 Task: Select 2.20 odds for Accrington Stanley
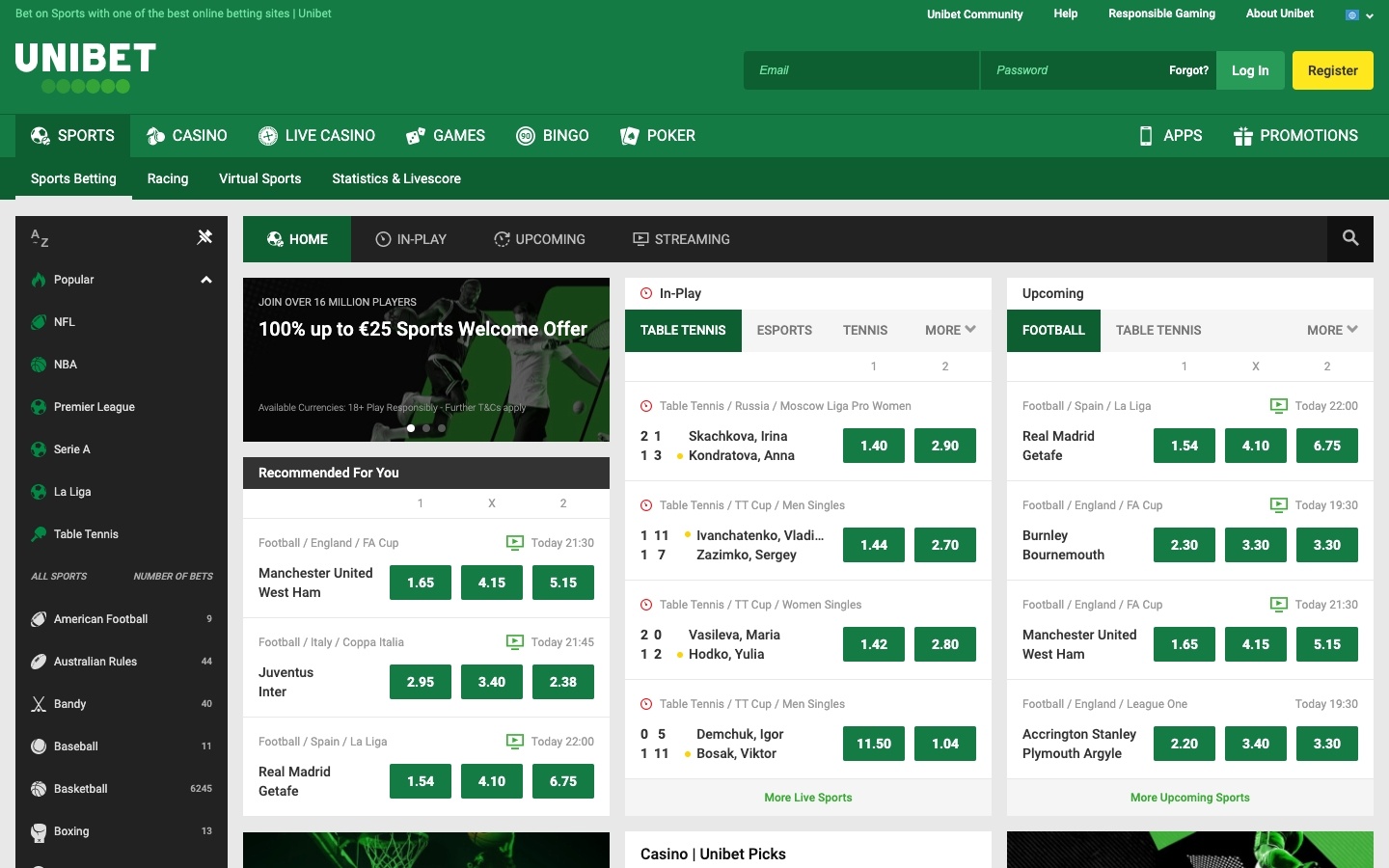[1185, 744]
